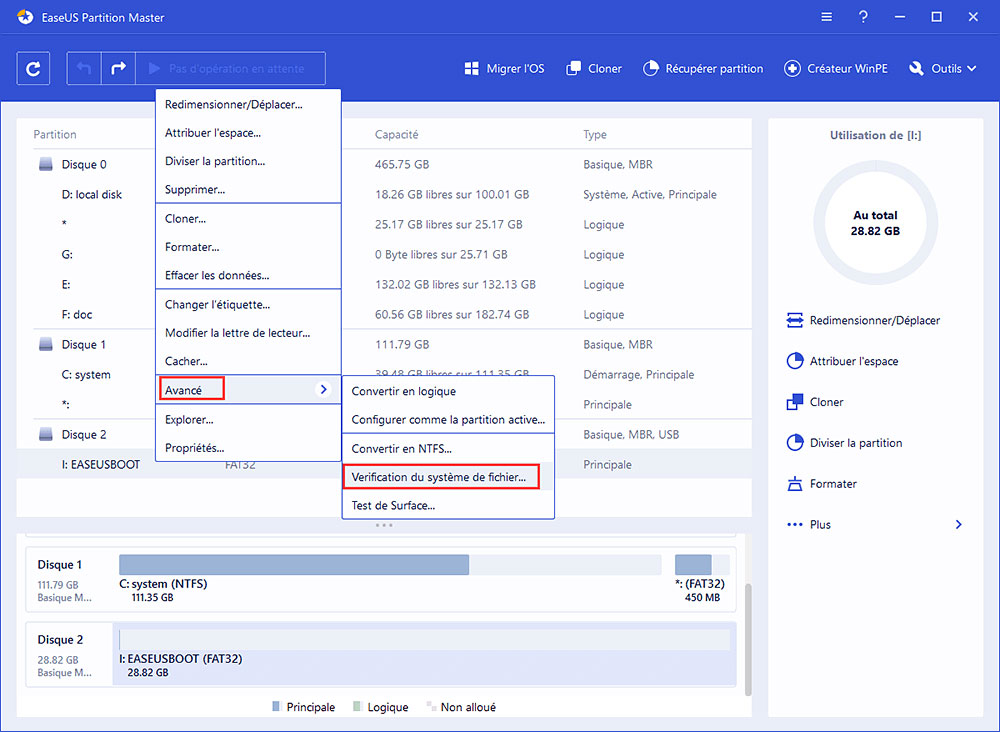Screen dimensions: 1000x732
Task: Choose Formater in context menu
Action: (248, 247)
